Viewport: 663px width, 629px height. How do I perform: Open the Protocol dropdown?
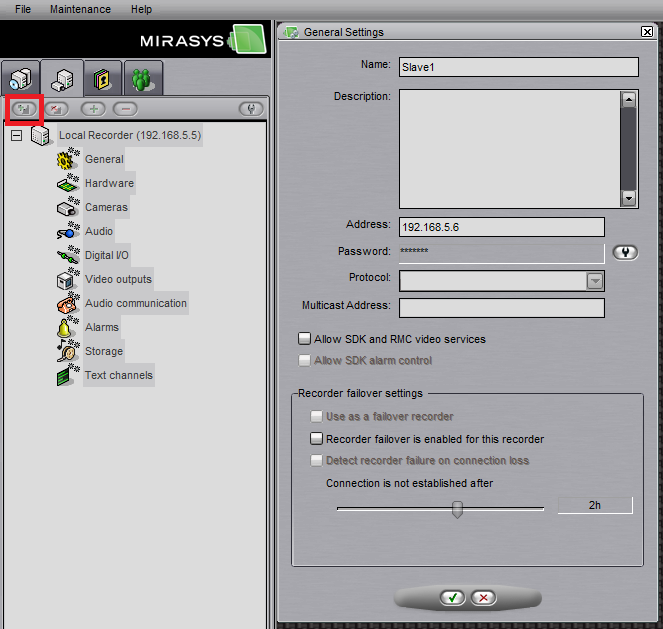click(x=595, y=281)
